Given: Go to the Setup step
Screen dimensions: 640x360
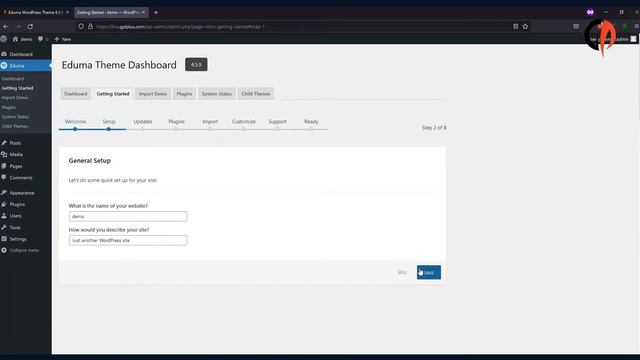Looking at the screenshot, I should pos(109,122).
